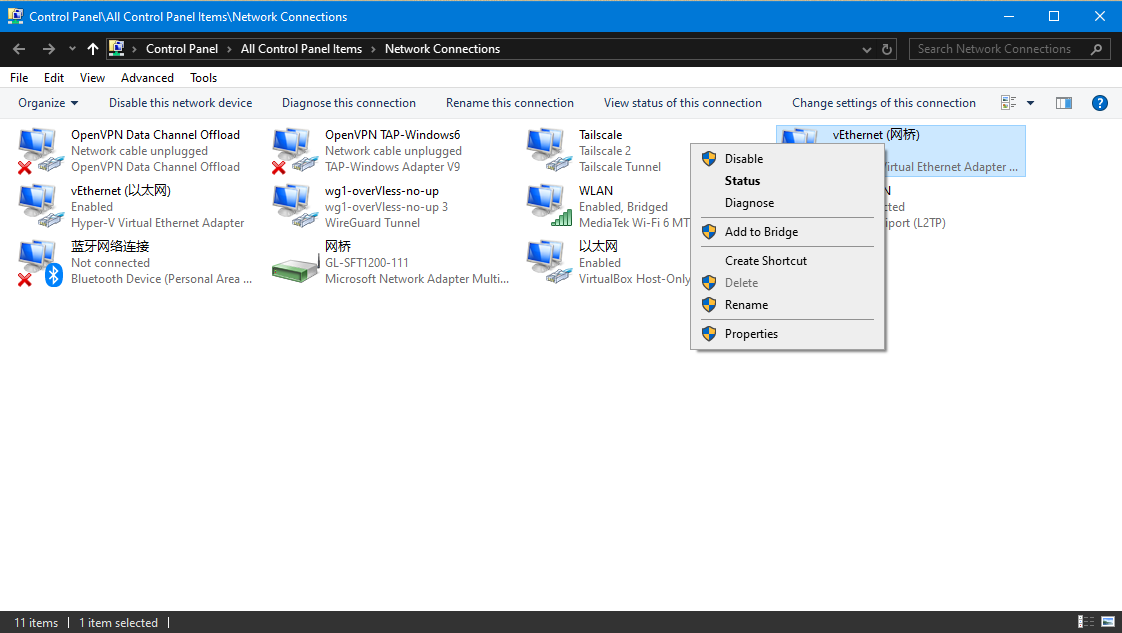Click the Control Panel breadcrumb
The width and height of the screenshot is (1122, 633).
point(182,49)
